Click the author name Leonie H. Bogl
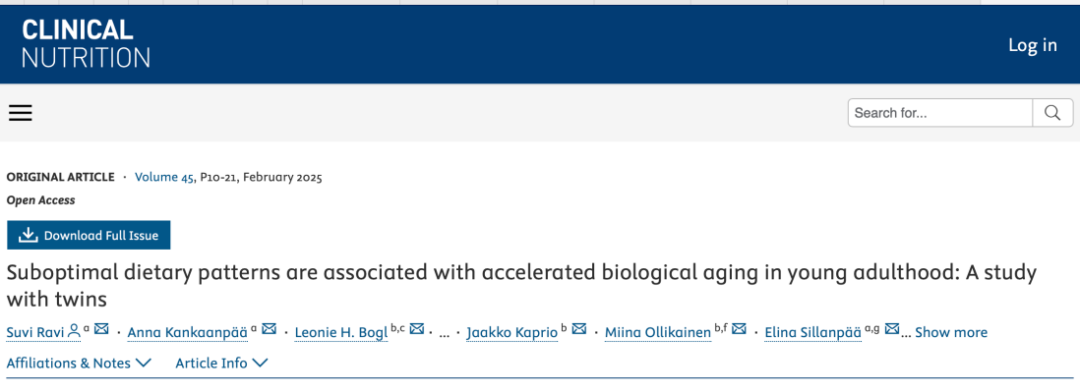This screenshot has height=392, width=1080. [341, 333]
